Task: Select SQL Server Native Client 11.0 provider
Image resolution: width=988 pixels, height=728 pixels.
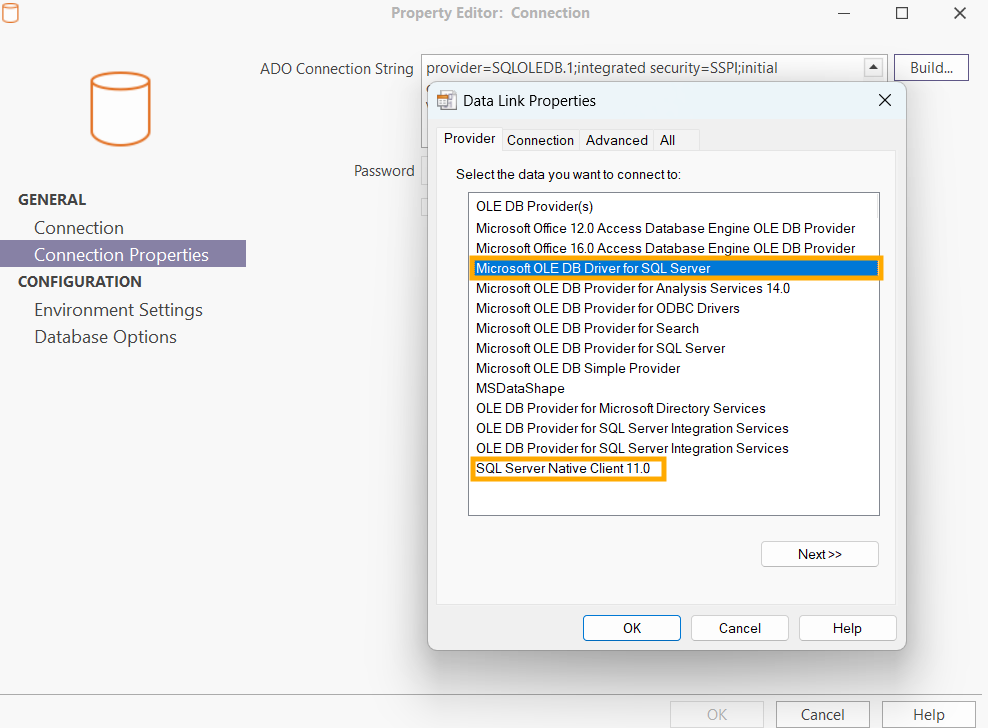Action: 562,468
